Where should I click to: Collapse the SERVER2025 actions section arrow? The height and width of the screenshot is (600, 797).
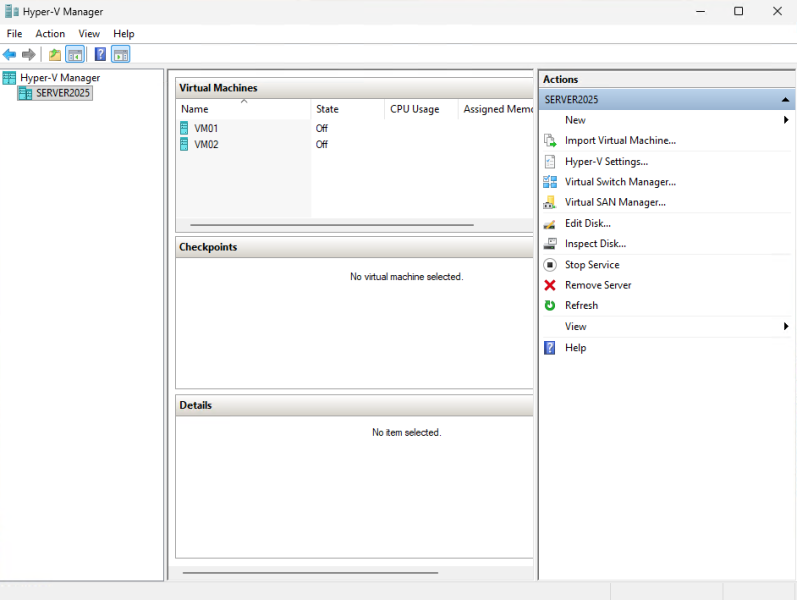pyautogui.click(x=785, y=100)
